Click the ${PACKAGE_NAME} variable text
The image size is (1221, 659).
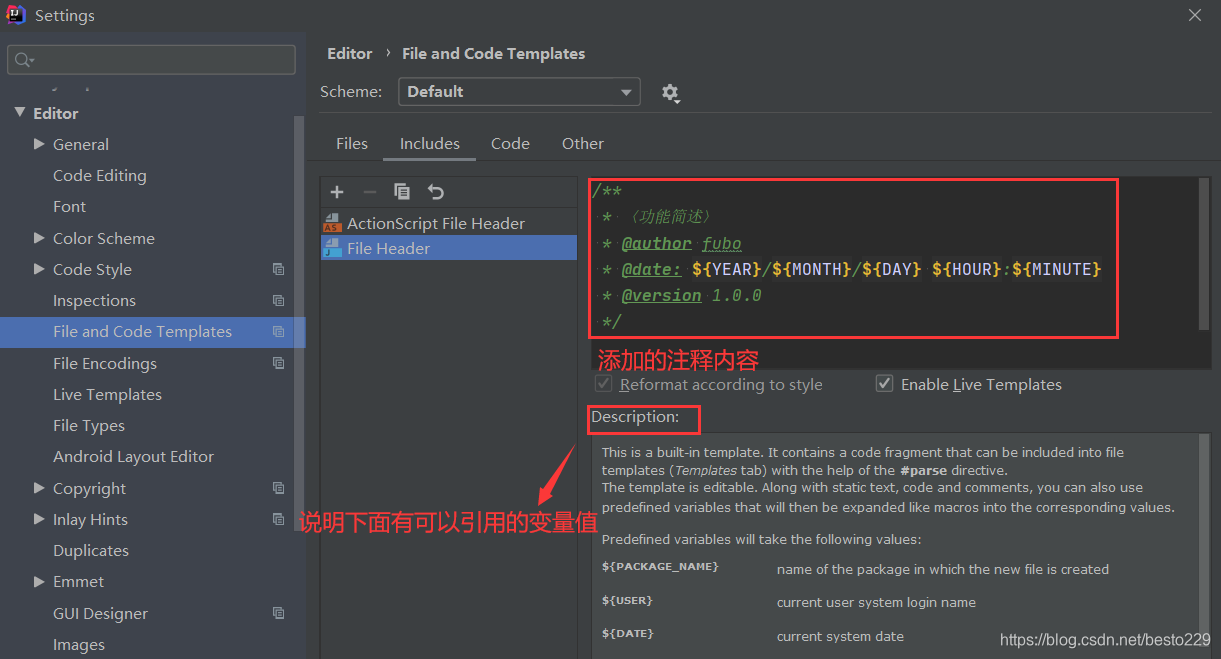tap(660, 567)
